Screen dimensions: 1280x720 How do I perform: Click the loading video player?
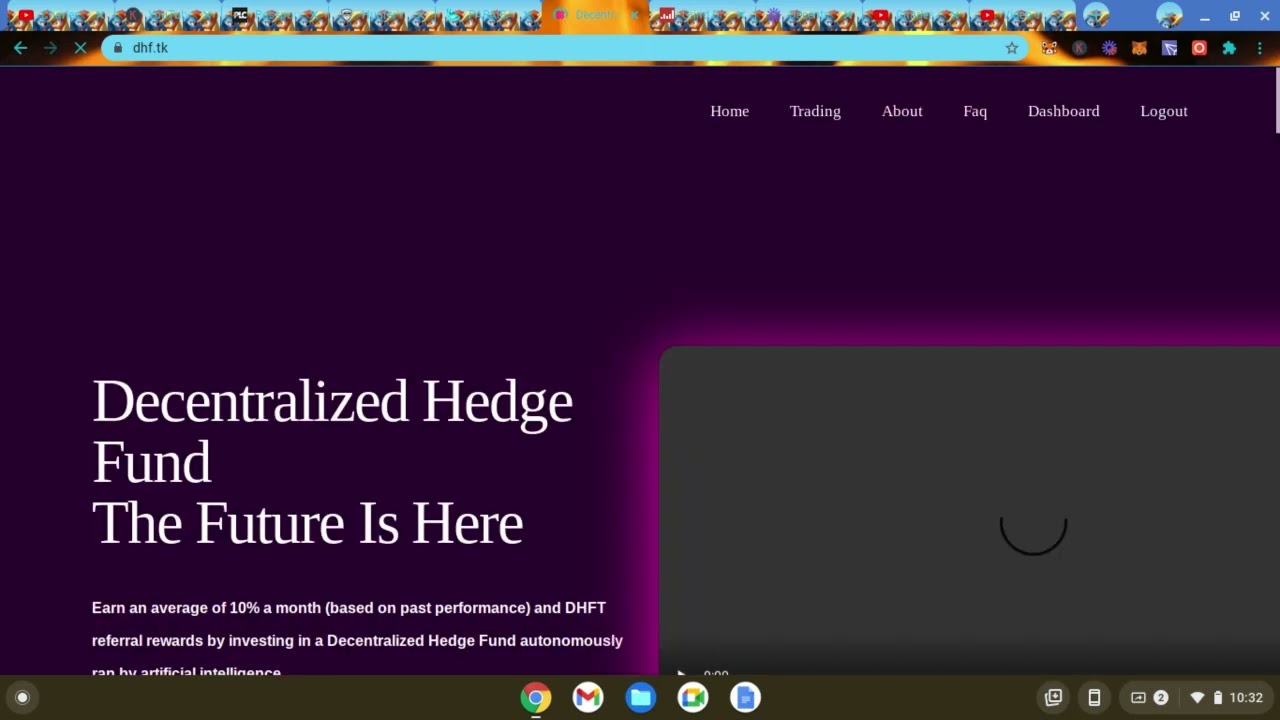[x=969, y=510]
